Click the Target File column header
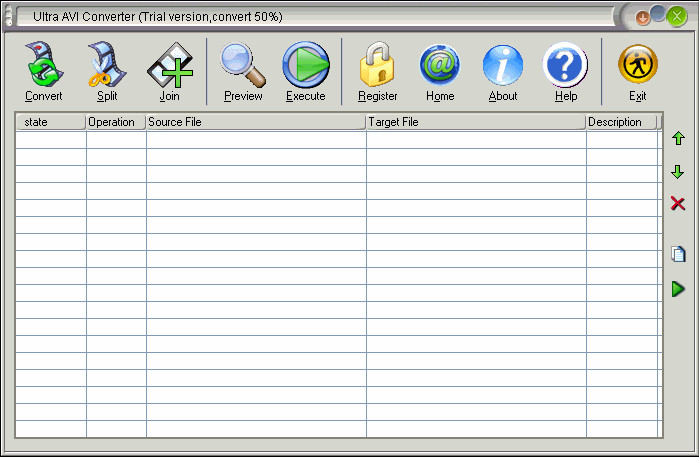699x457 pixels. click(476, 122)
